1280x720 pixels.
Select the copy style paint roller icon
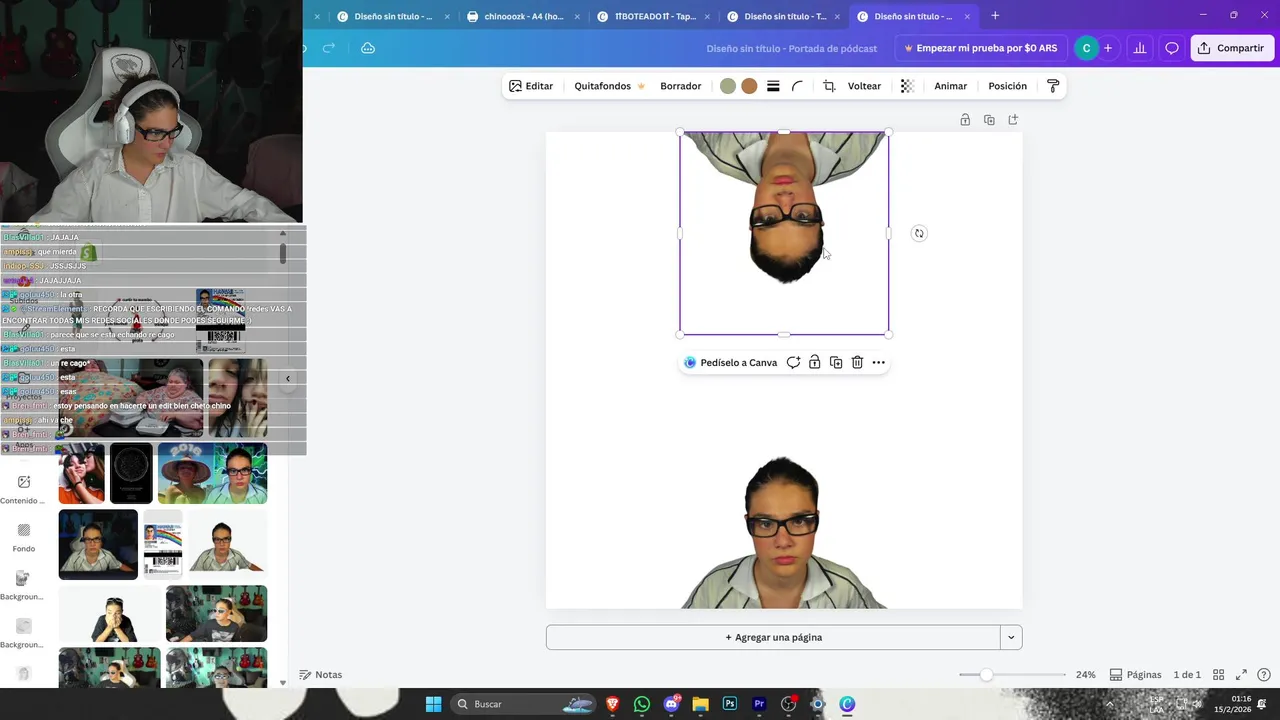click(x=1053, y=86)
